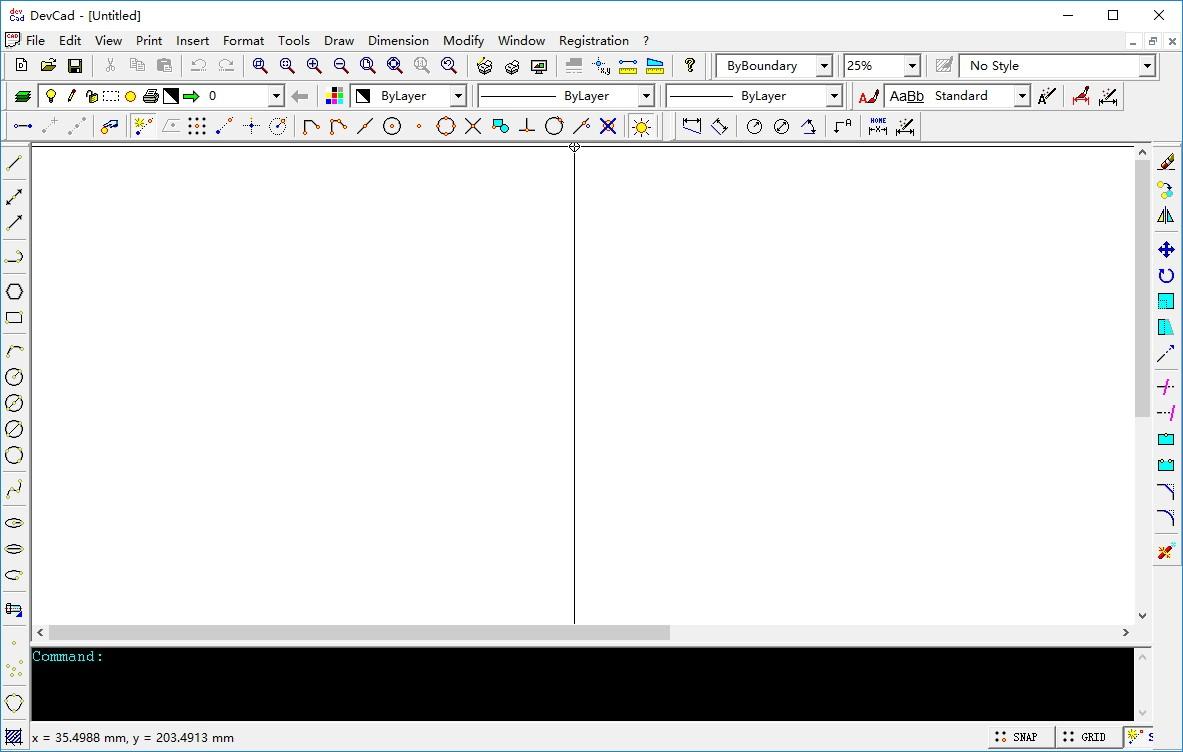
Task: Open the multicolor palette color picker
Action: 334,96
